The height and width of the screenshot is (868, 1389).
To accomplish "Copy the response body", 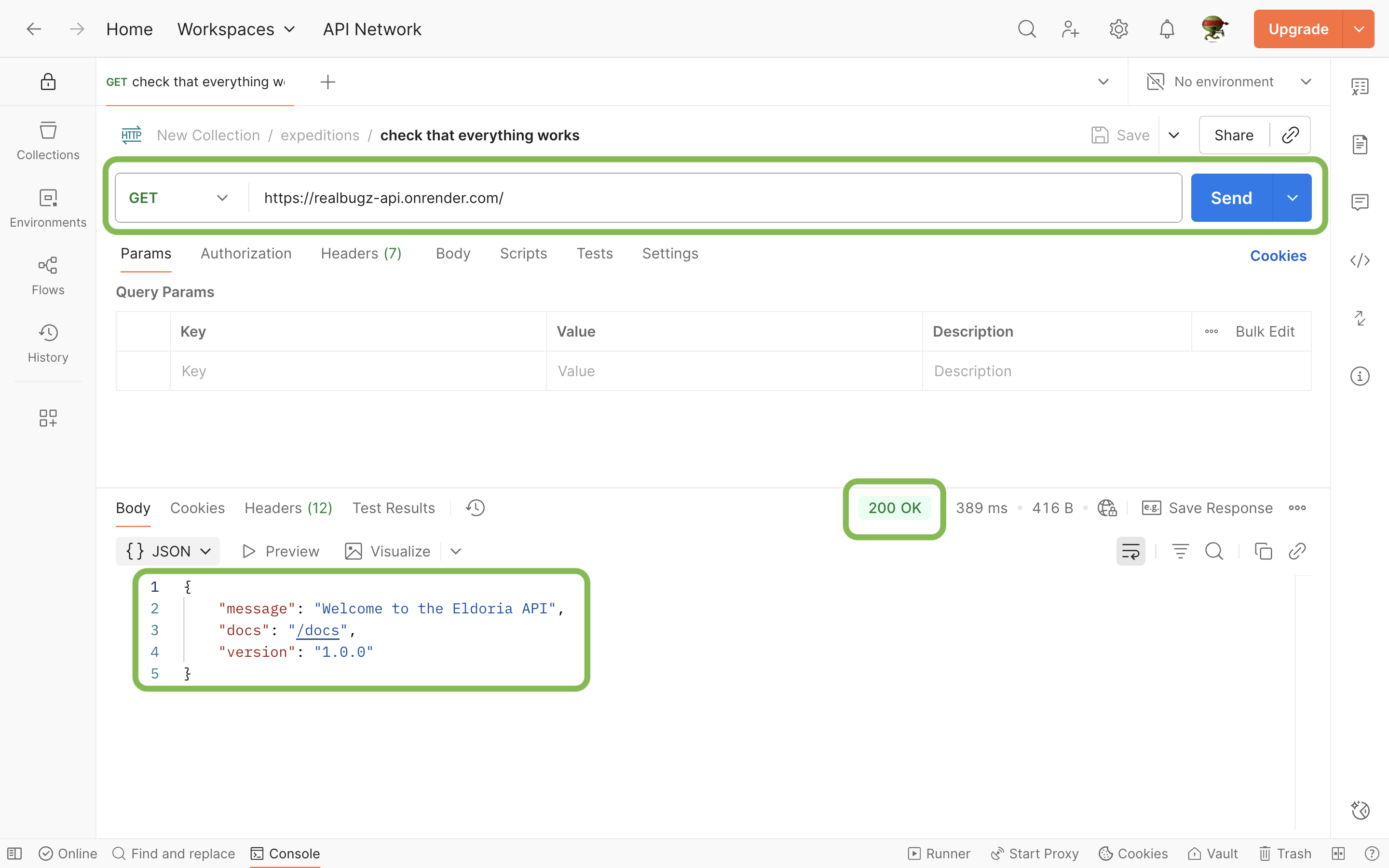I will tap(1263, 551).
